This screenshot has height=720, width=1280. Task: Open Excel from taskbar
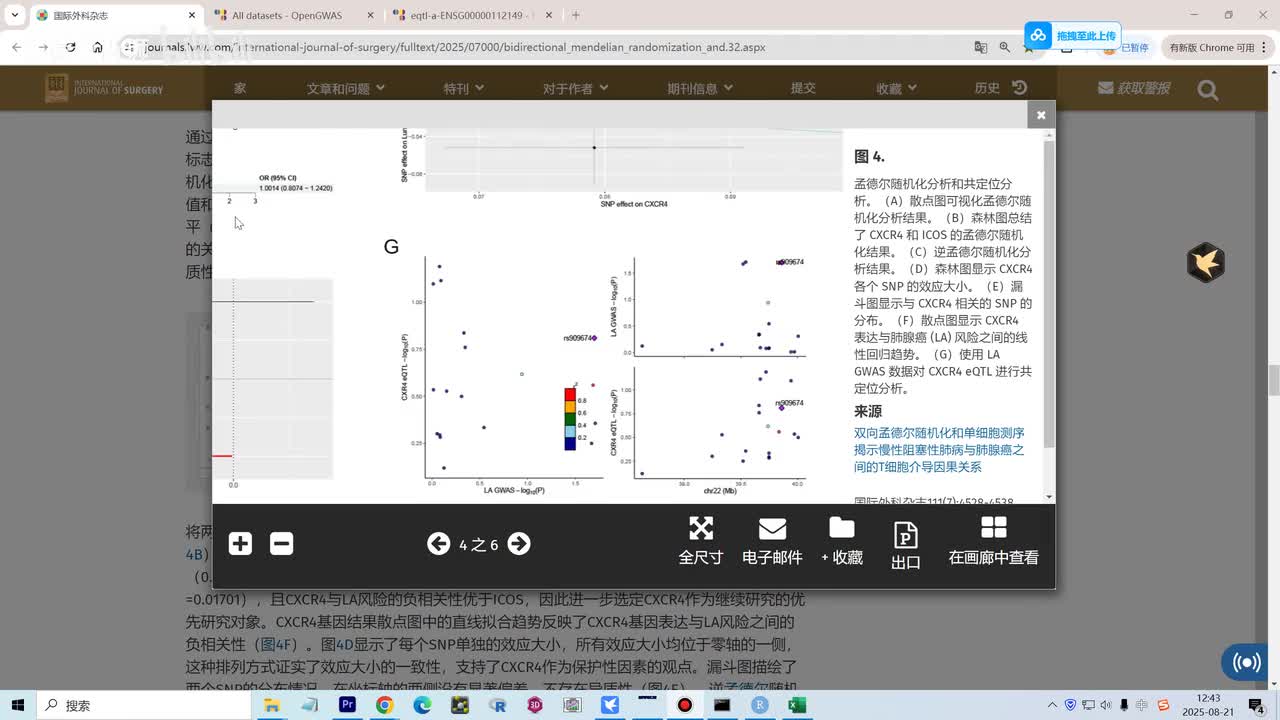coord(797,705)
